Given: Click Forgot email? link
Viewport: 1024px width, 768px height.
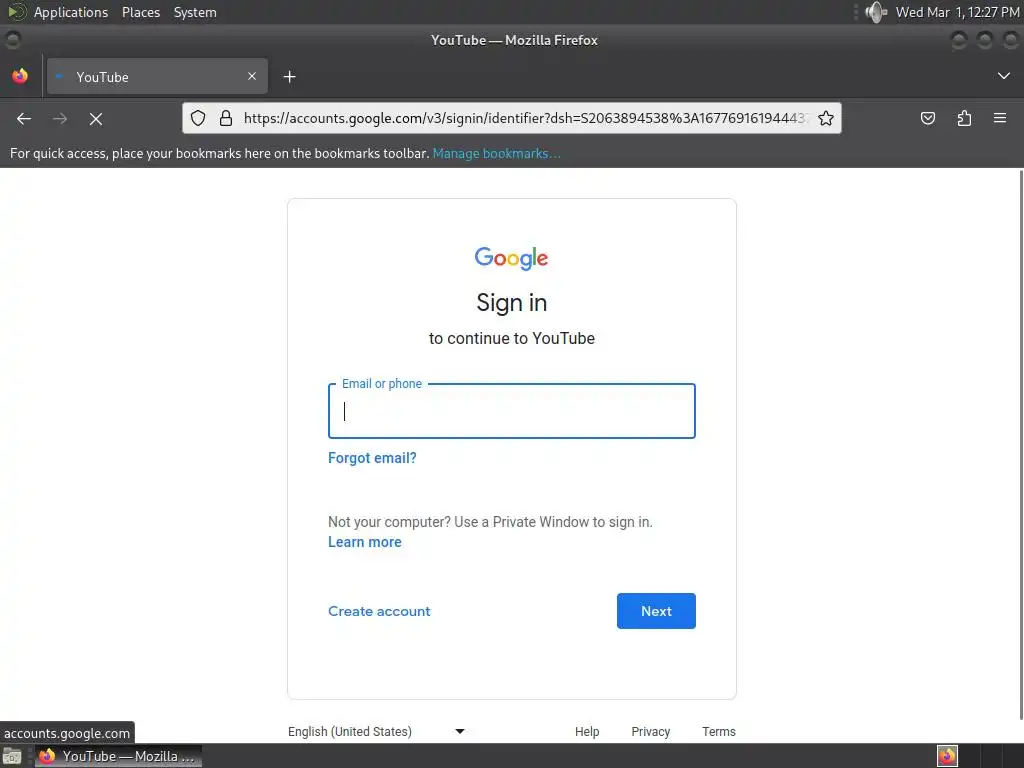Looking at the screenshot, I should pos(372,458).
